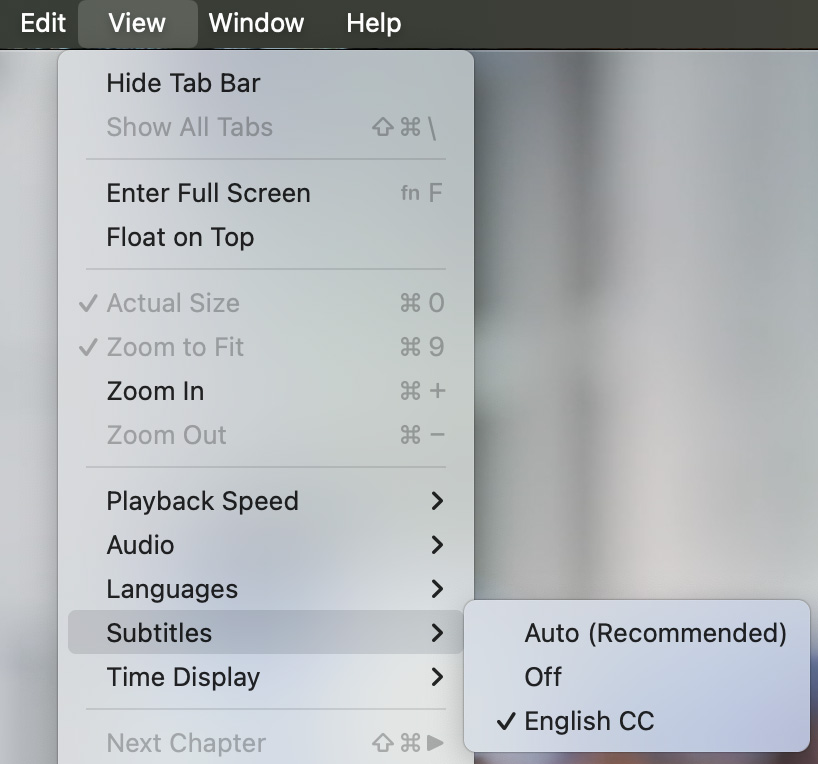The image size is (818, 764).
Task: Toggle Float on Top
Action: pyautogui.click(x=180, y=237)
